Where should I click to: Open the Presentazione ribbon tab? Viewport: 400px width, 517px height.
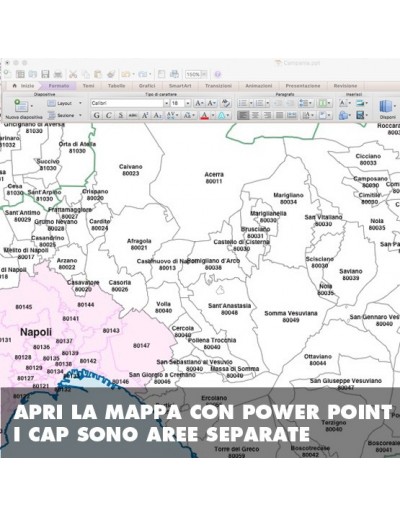(x=303, y=86)
